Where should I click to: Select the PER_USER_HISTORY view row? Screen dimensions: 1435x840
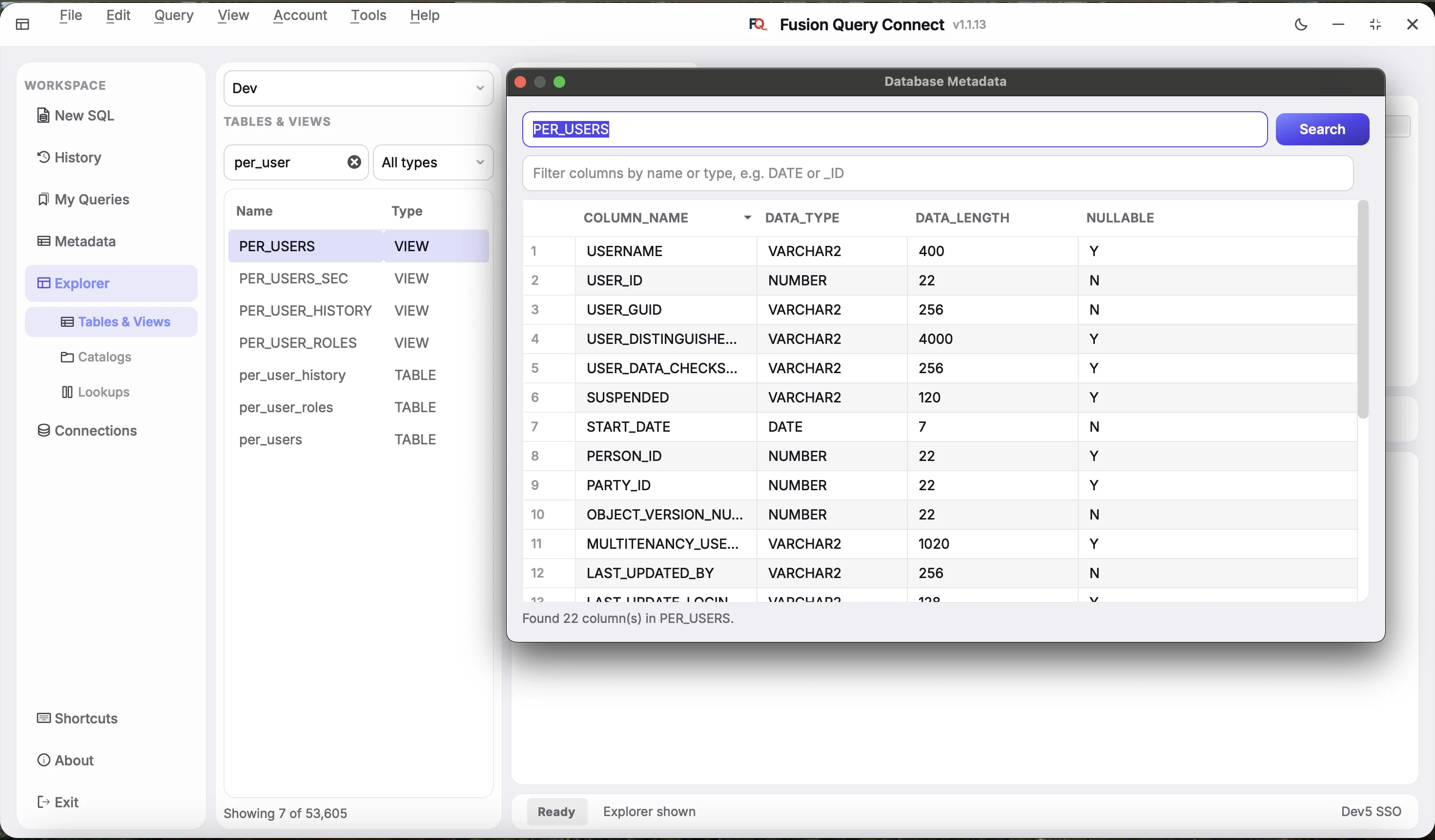[x=359, y=311]
